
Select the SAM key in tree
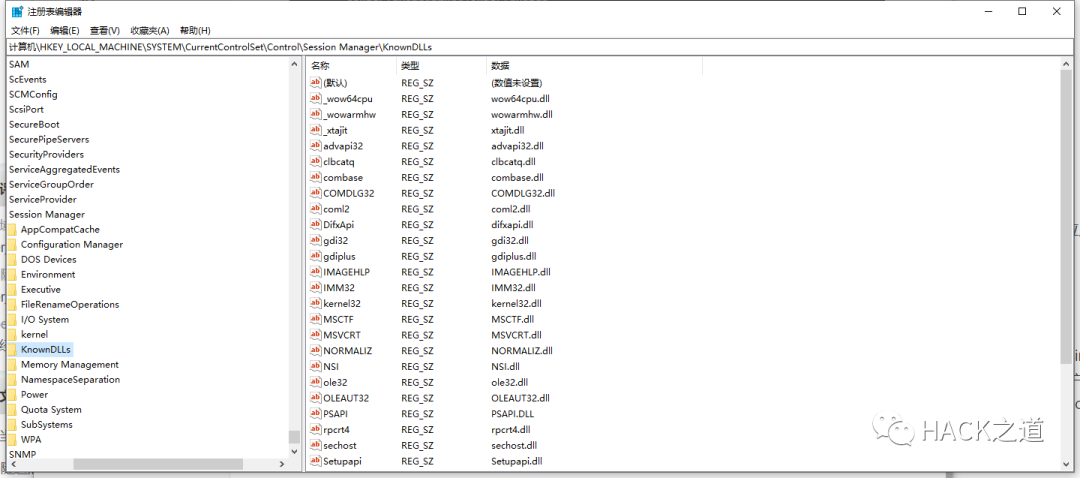pos(19,64)
